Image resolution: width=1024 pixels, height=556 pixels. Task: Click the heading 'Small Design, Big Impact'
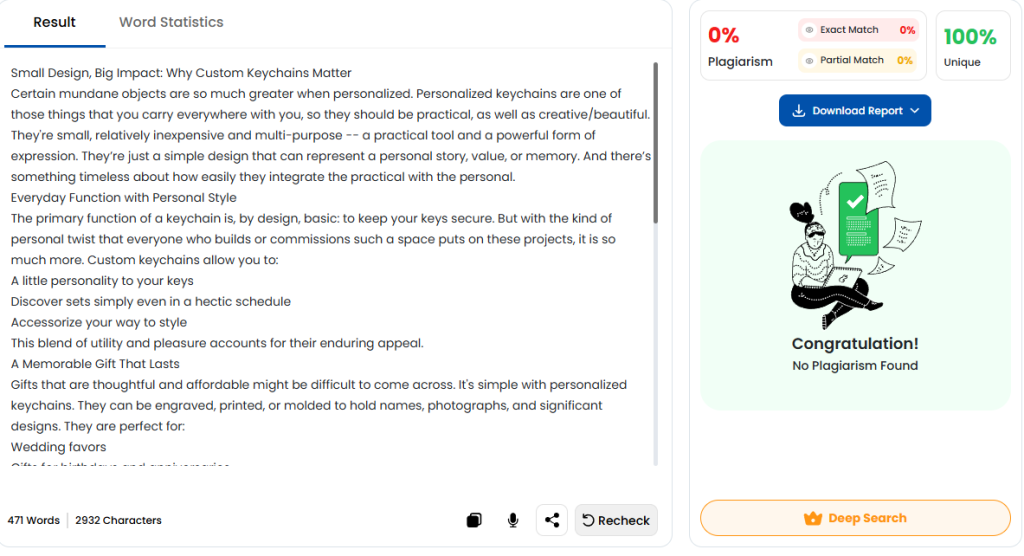coord(181,73)
